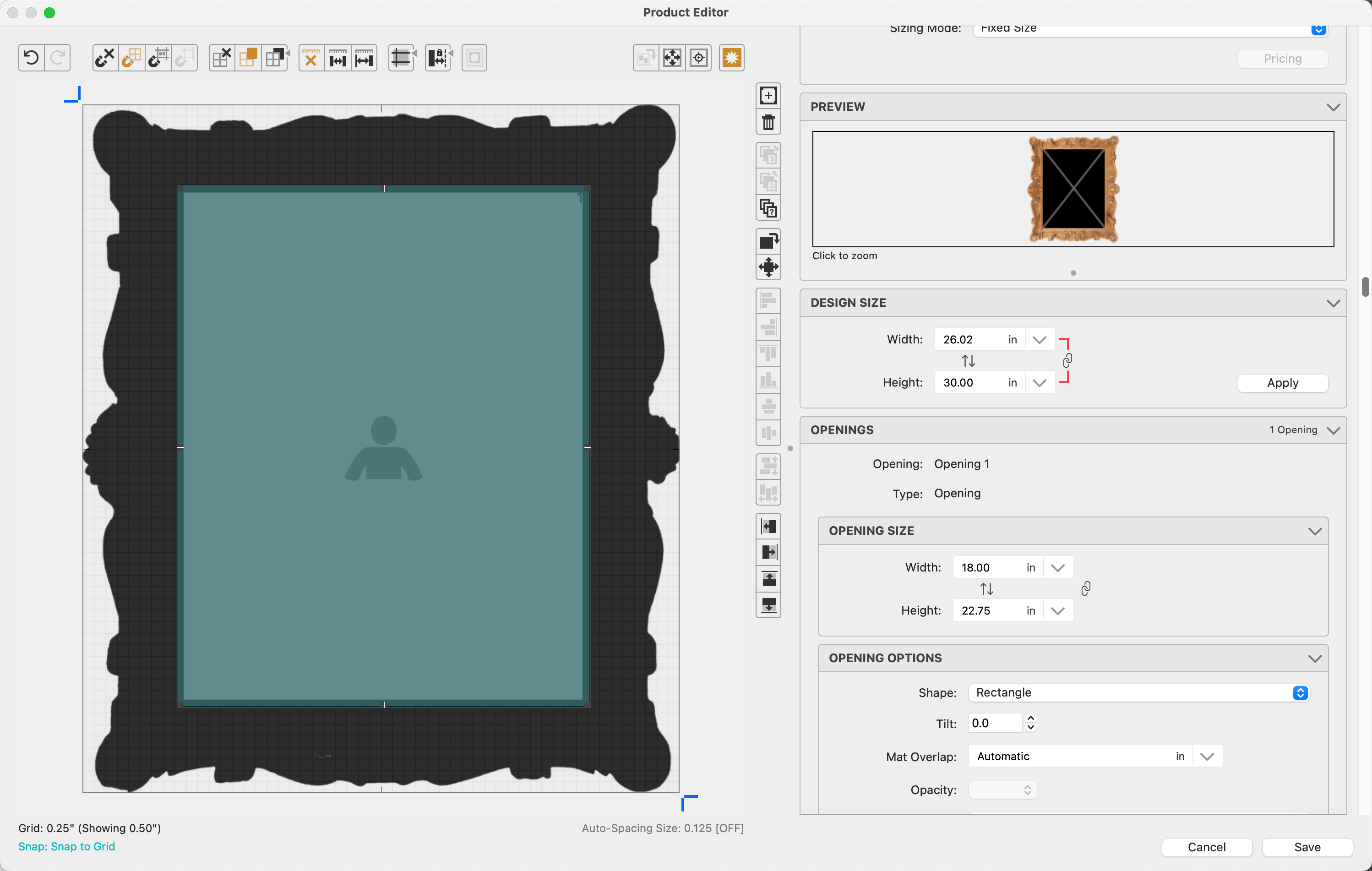
Task: Disable snapping with the magnet-X icon
Action: pyautogui.click(x=105, y=58)
